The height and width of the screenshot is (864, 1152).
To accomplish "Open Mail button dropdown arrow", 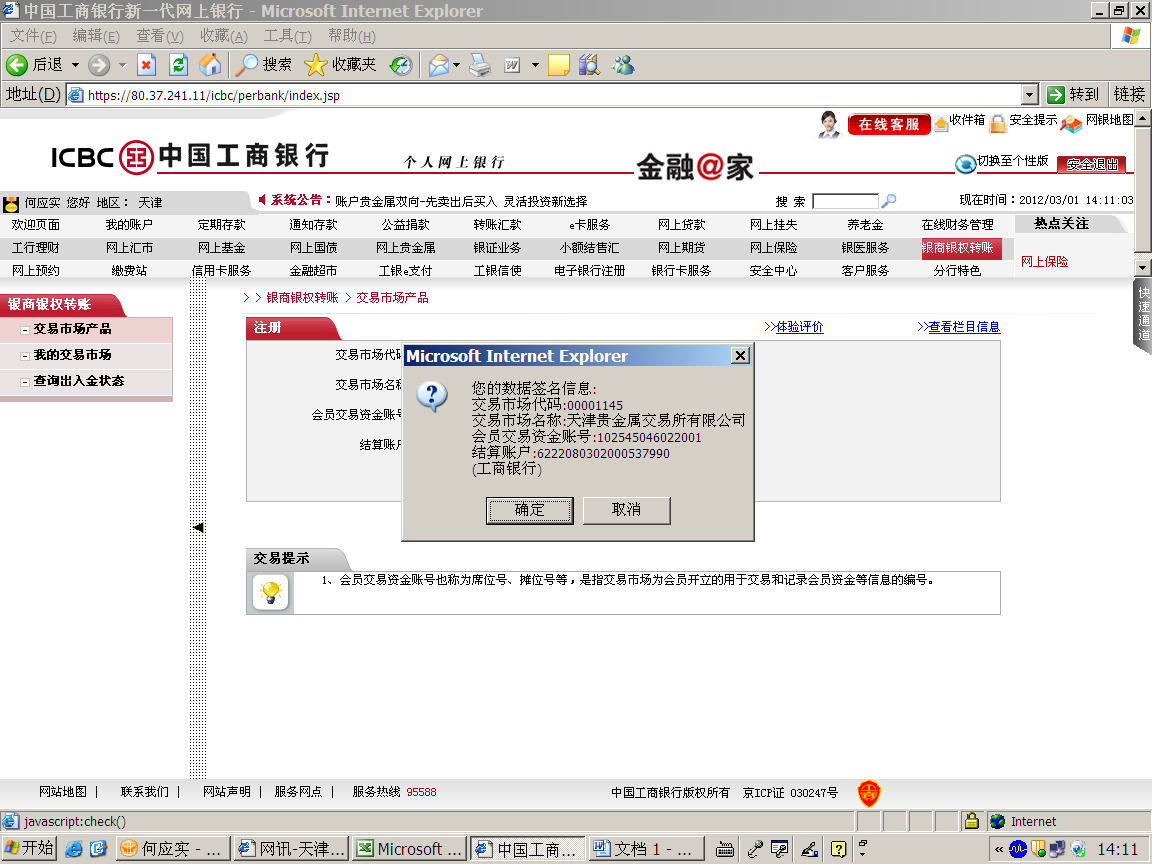I will coord(456,65).
